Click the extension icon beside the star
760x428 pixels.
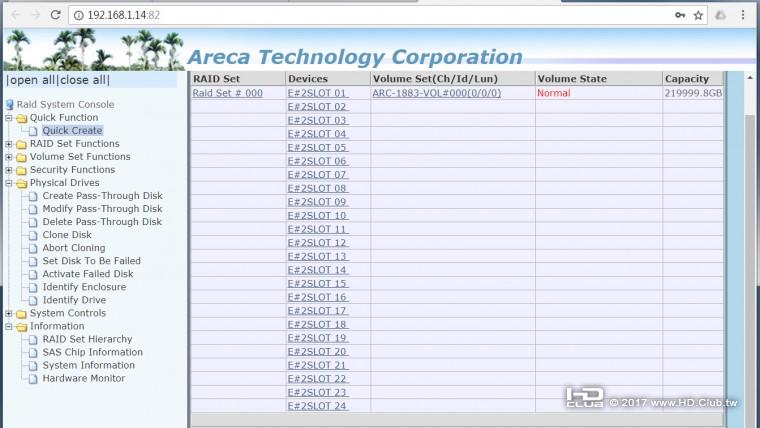coord(721,16)
